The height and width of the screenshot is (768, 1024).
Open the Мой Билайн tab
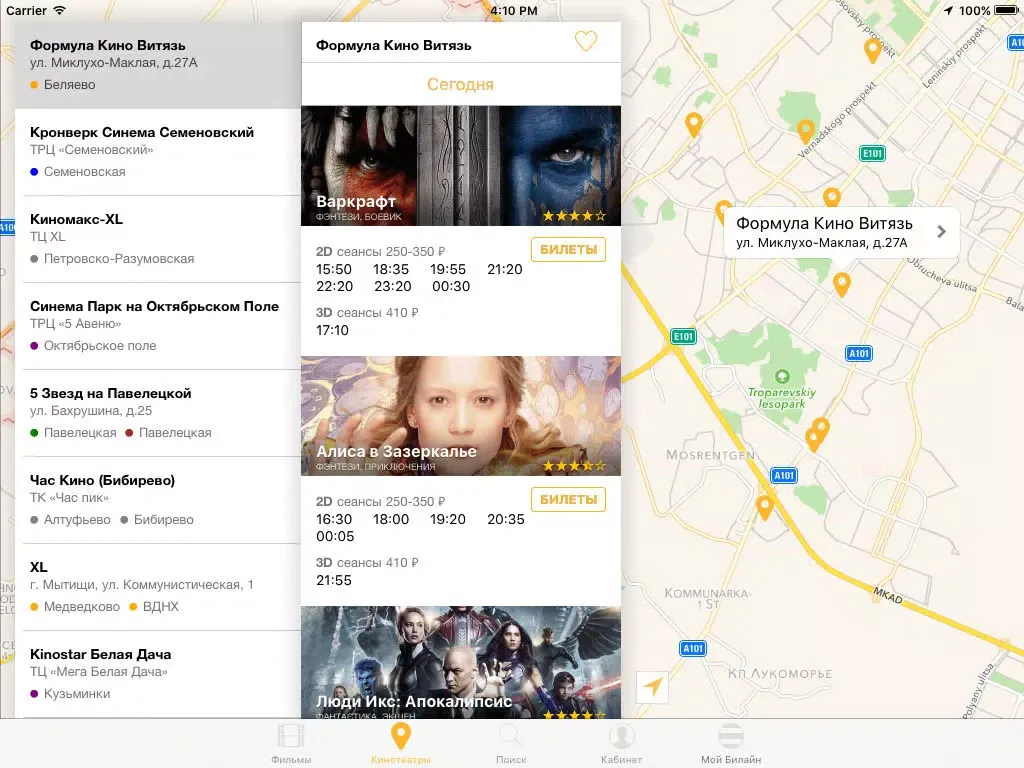coord(731,744)
